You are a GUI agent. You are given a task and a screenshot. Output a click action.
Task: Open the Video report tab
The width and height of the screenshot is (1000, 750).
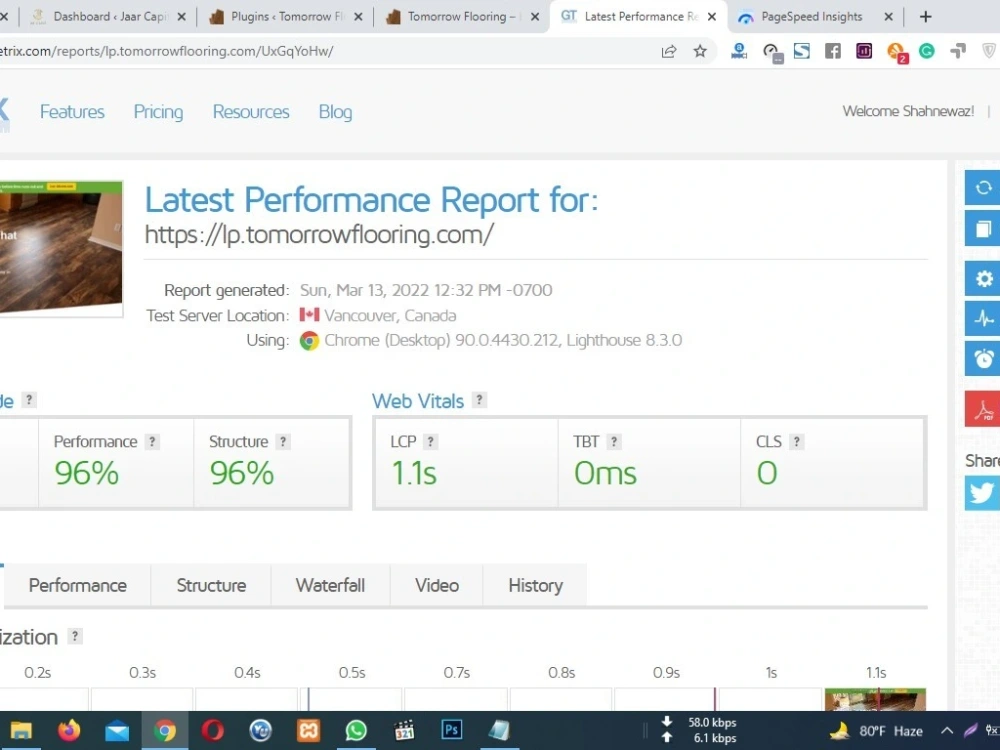pyautogui.click(x=437, y=585)
